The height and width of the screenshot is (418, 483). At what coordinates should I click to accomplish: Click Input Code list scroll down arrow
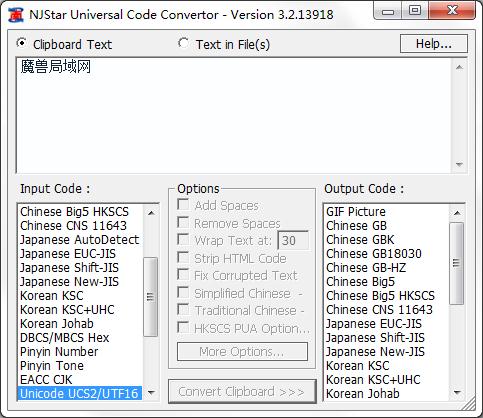click(151, 392)
